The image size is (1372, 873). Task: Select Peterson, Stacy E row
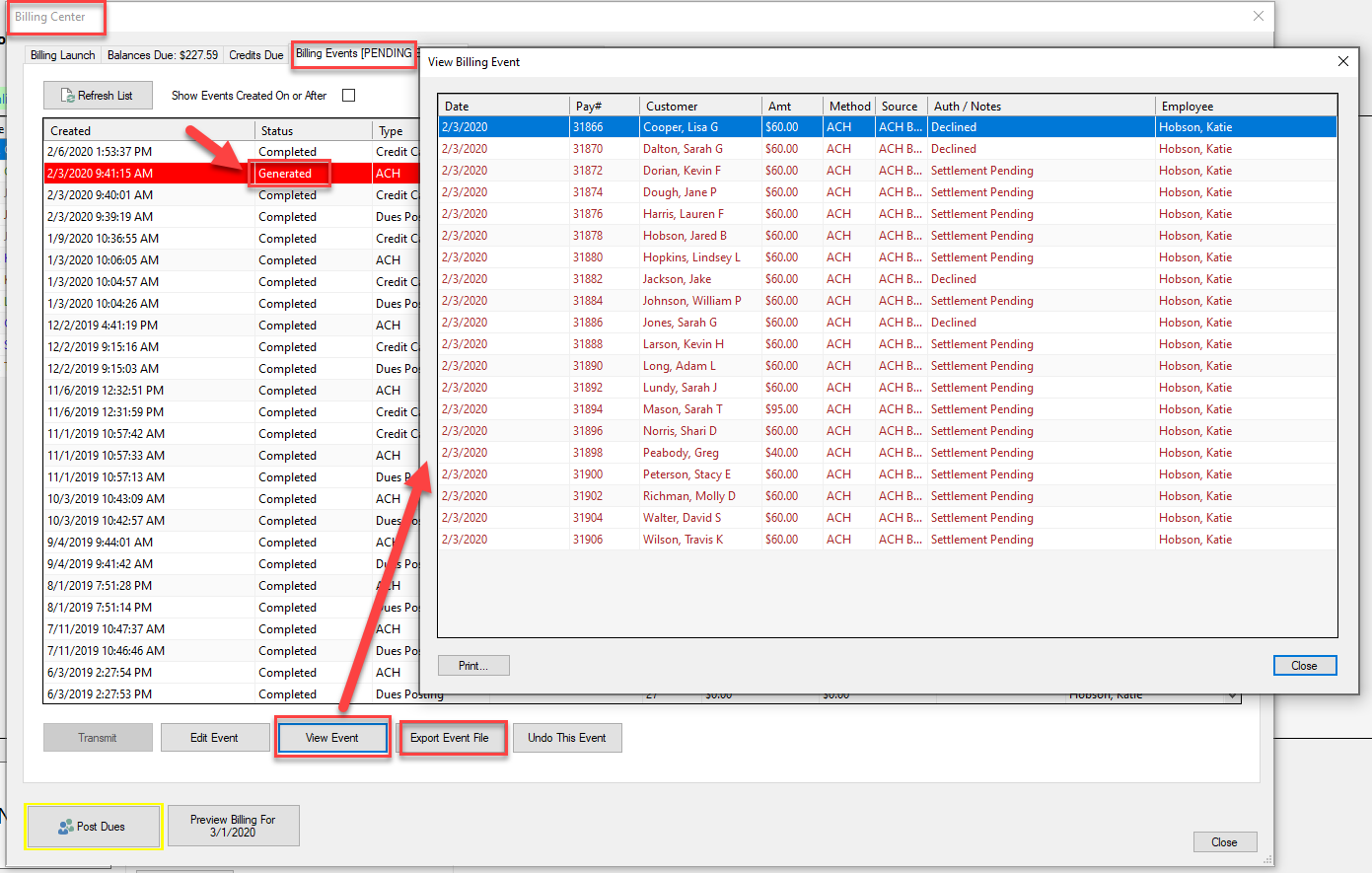pos(888,474)
